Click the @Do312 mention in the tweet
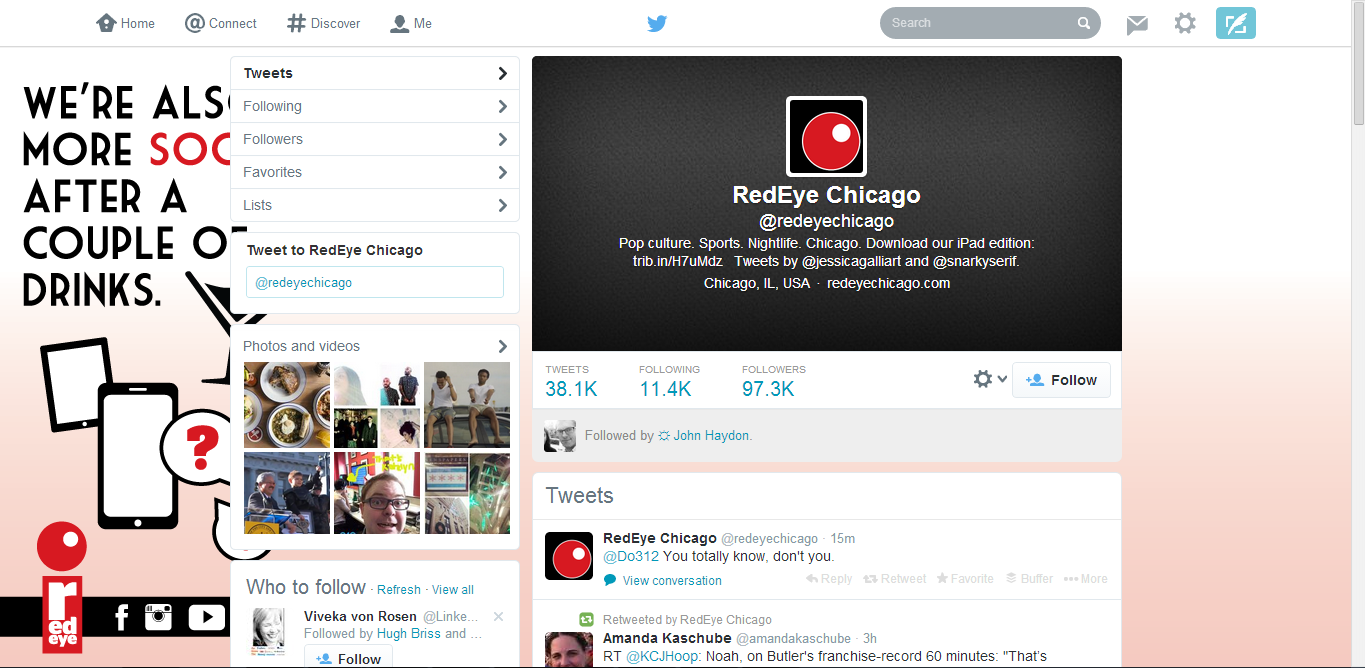The image size is (1365, 668). (631, 556)
